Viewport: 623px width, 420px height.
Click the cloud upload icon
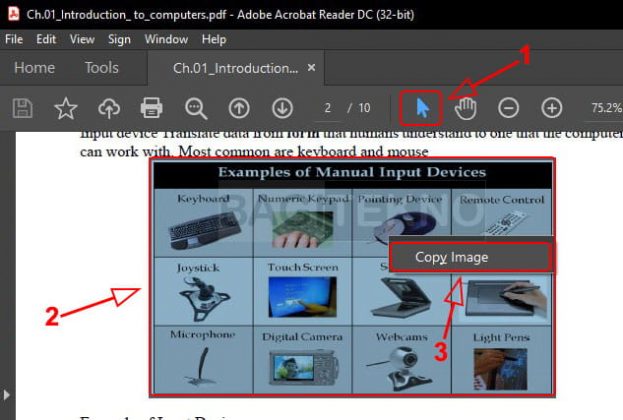pyautogui.click(x=108, y=107)
